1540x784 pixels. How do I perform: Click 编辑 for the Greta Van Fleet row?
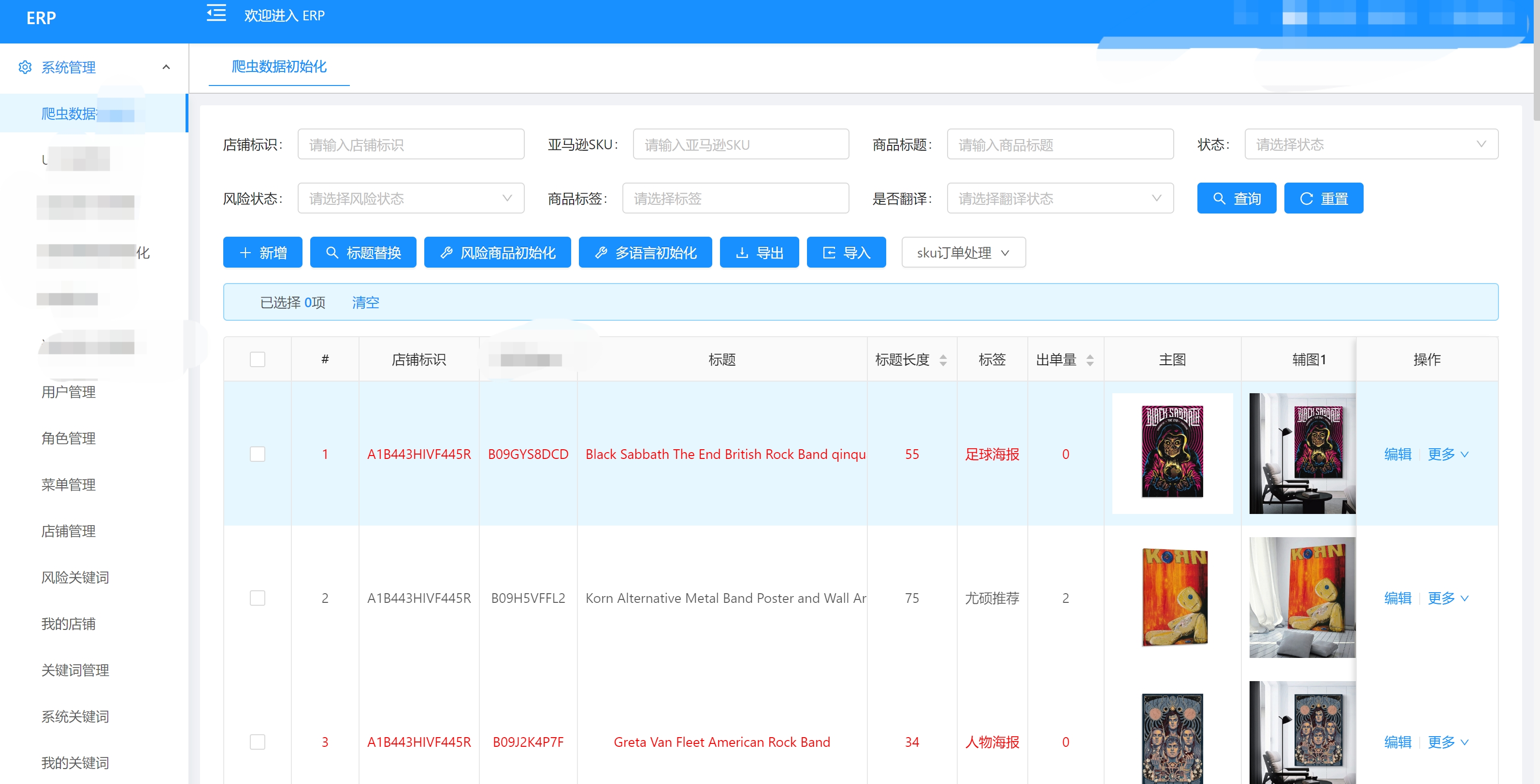point(1398,742)
